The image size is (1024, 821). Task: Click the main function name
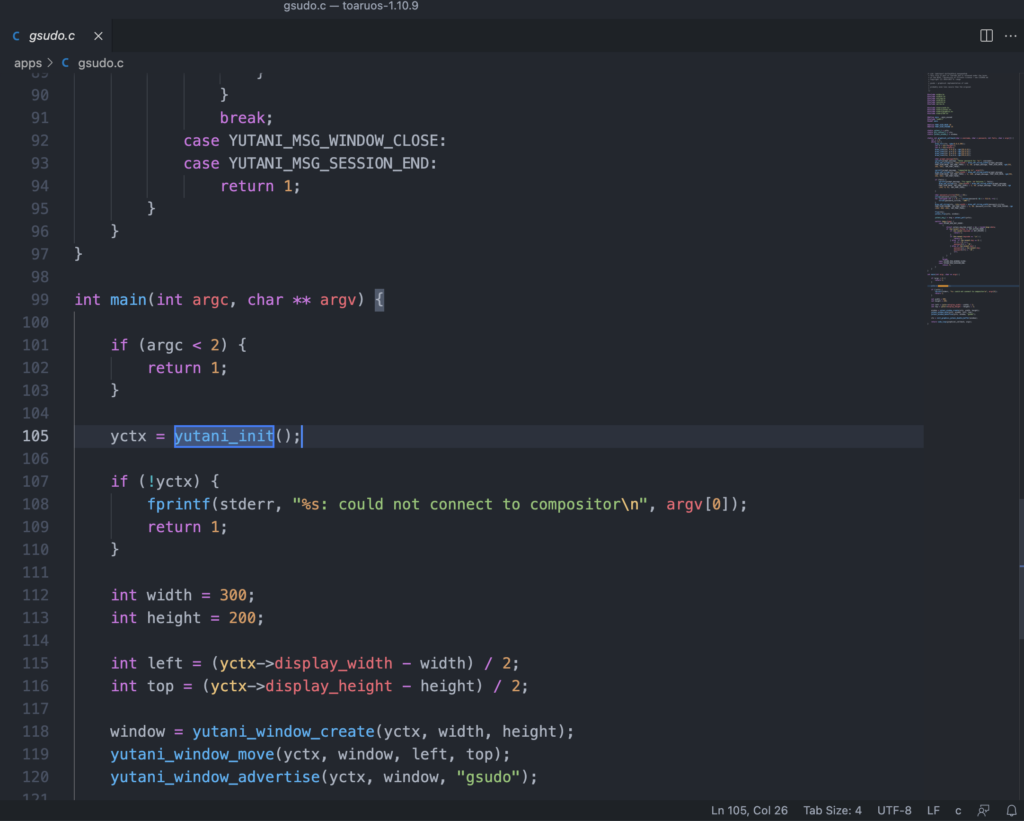pos(128,300)
